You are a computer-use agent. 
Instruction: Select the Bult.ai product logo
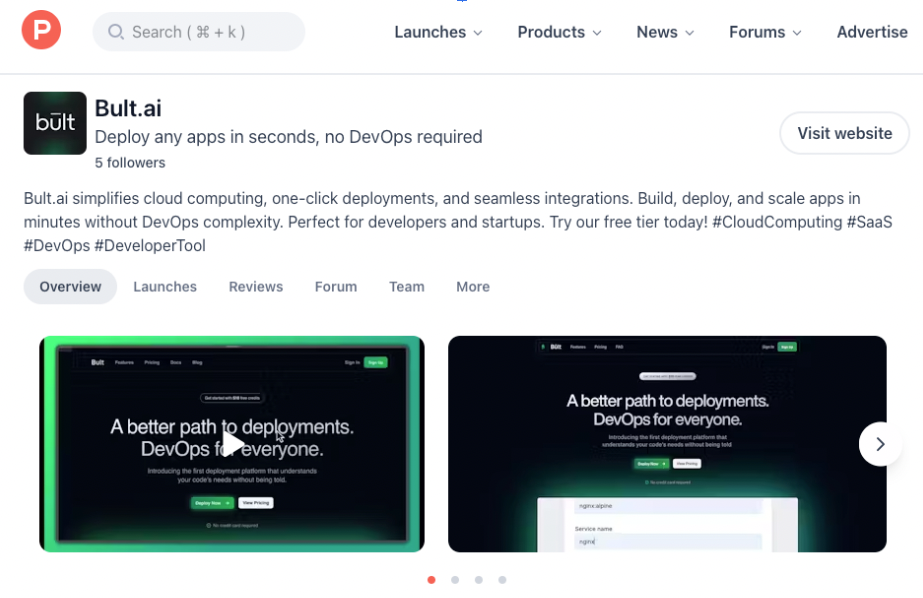pyautogui.click(x=55, y=122)
